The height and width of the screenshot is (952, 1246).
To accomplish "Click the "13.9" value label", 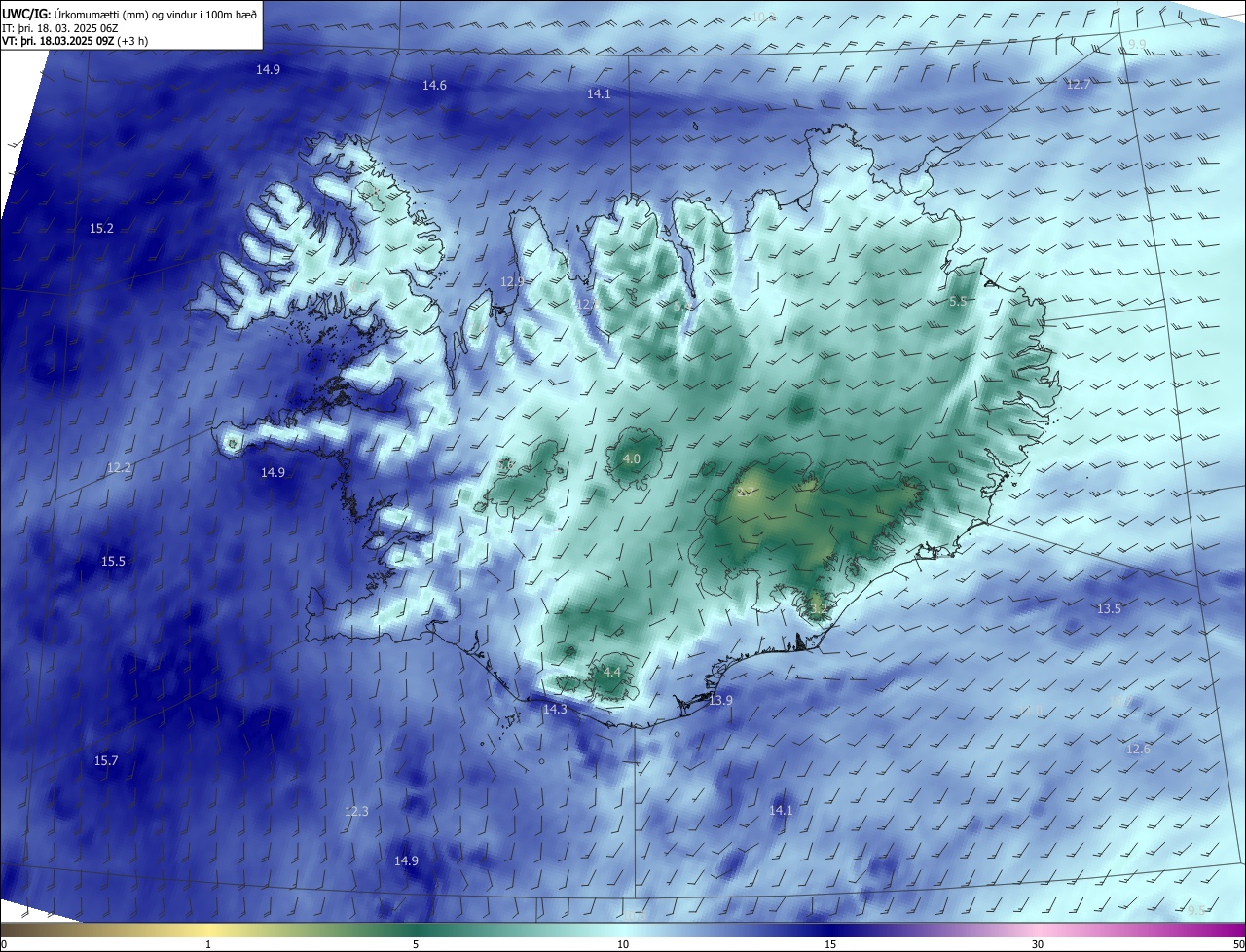I will 720,701.
